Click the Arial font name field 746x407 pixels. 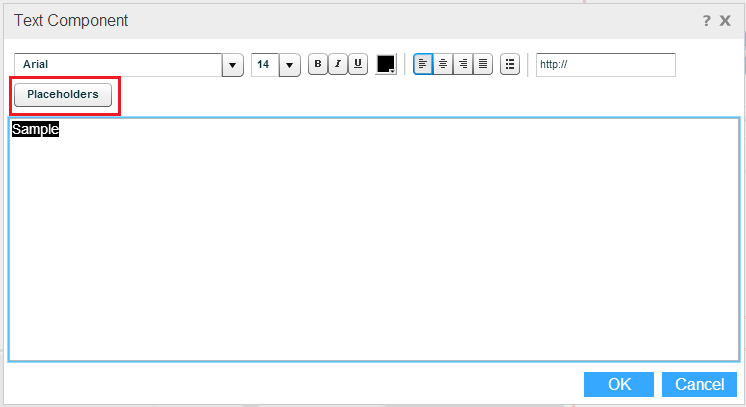pyautogui.click(x=118, y=65)
